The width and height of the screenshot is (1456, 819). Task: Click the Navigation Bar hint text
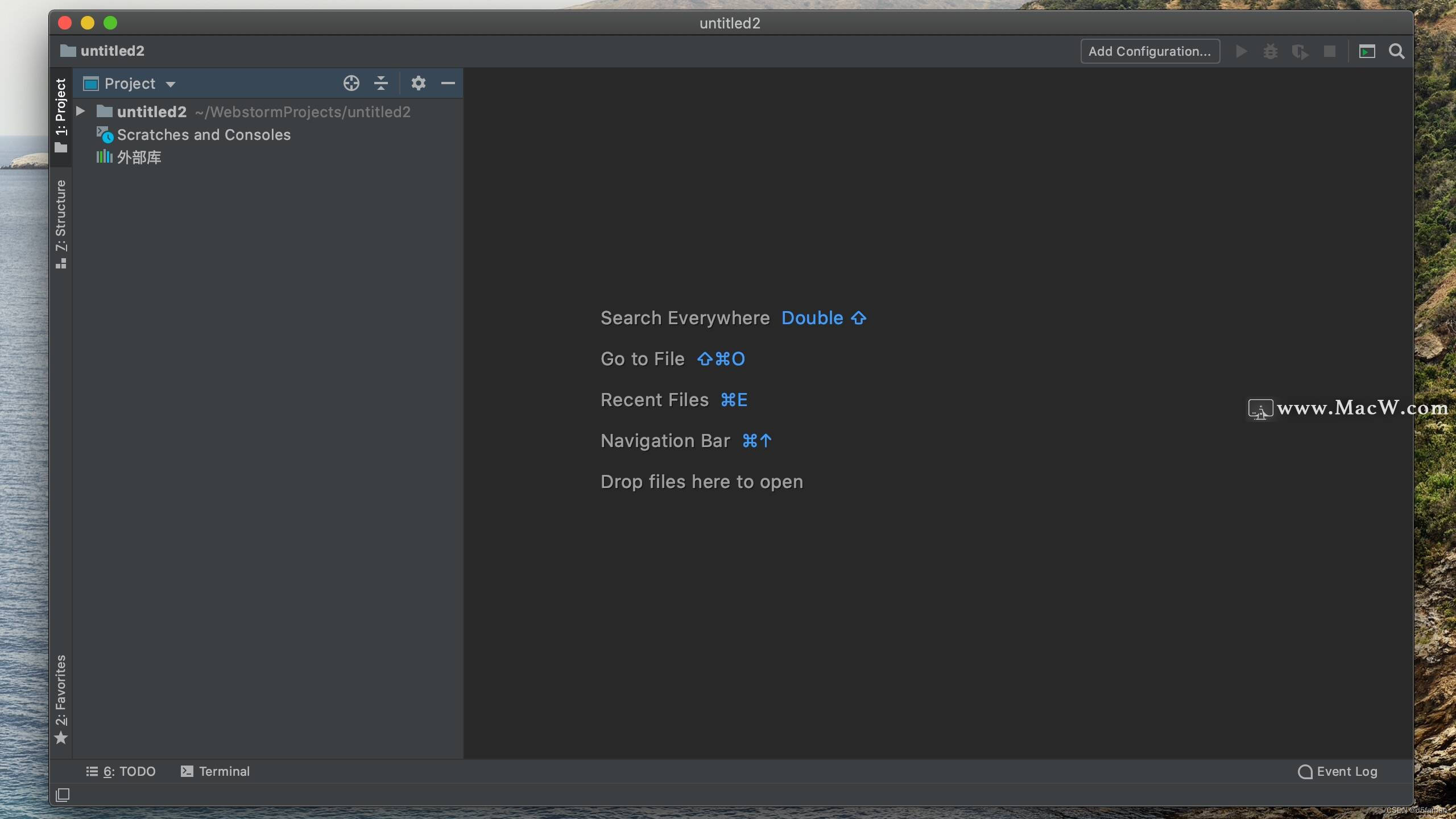coord(665,441)
